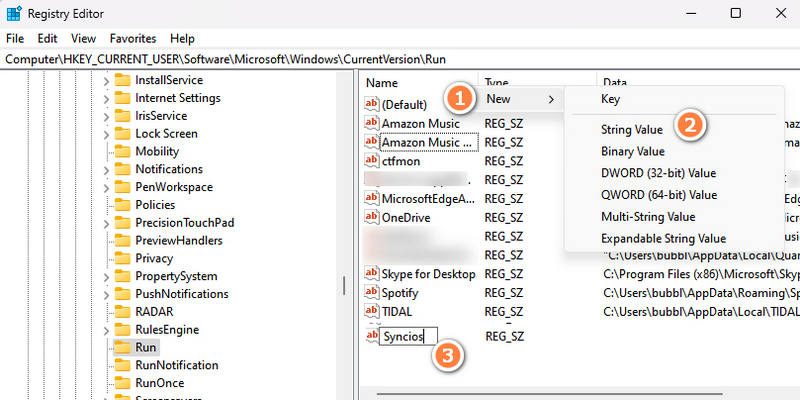Click the MicrosoftEdgeA... value icon
This screenshot has width=800, height=400.
pos(372,198)
